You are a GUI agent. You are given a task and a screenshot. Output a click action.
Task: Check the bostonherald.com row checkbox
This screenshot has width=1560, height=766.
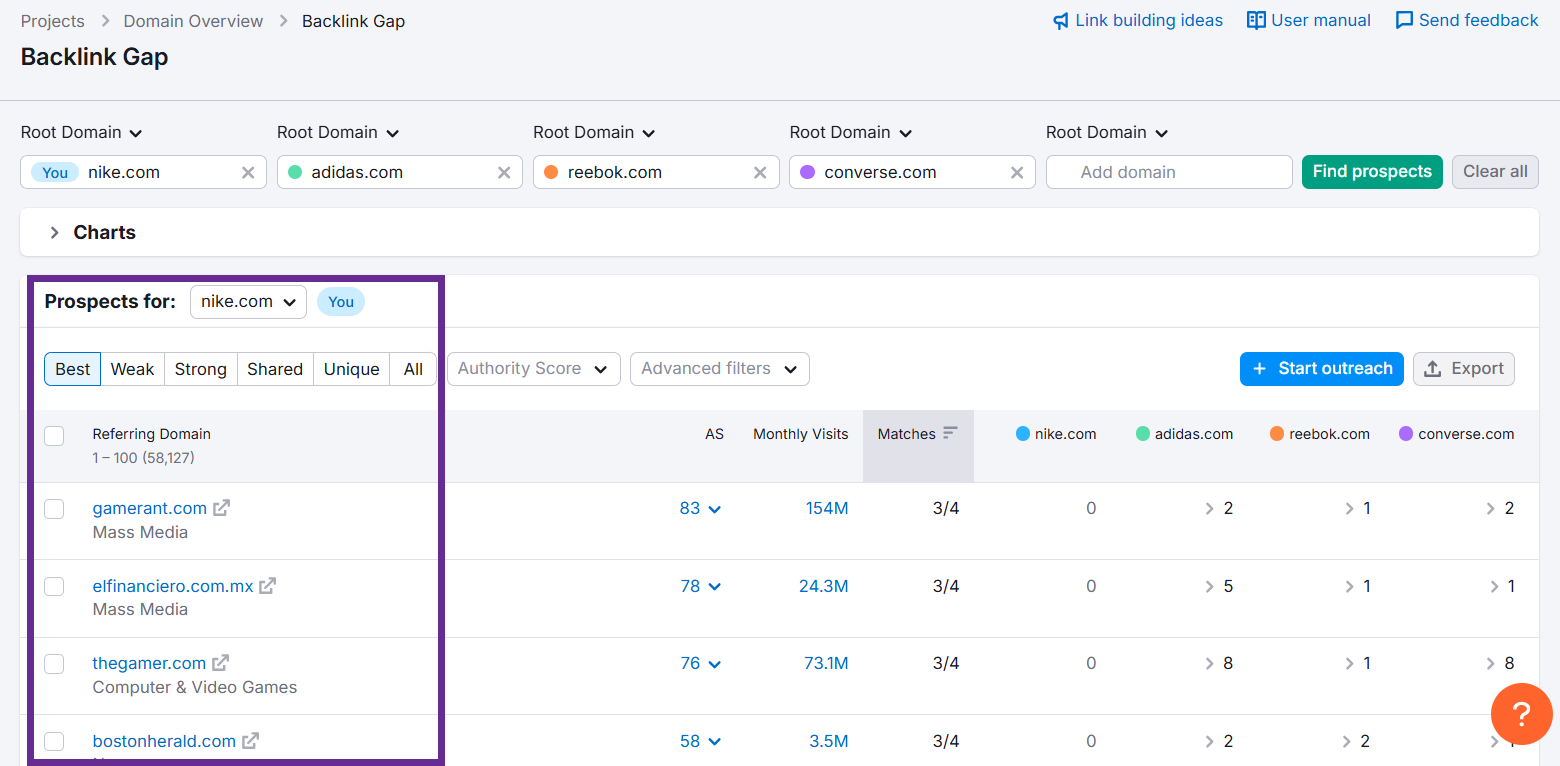(x=54, y=741)
